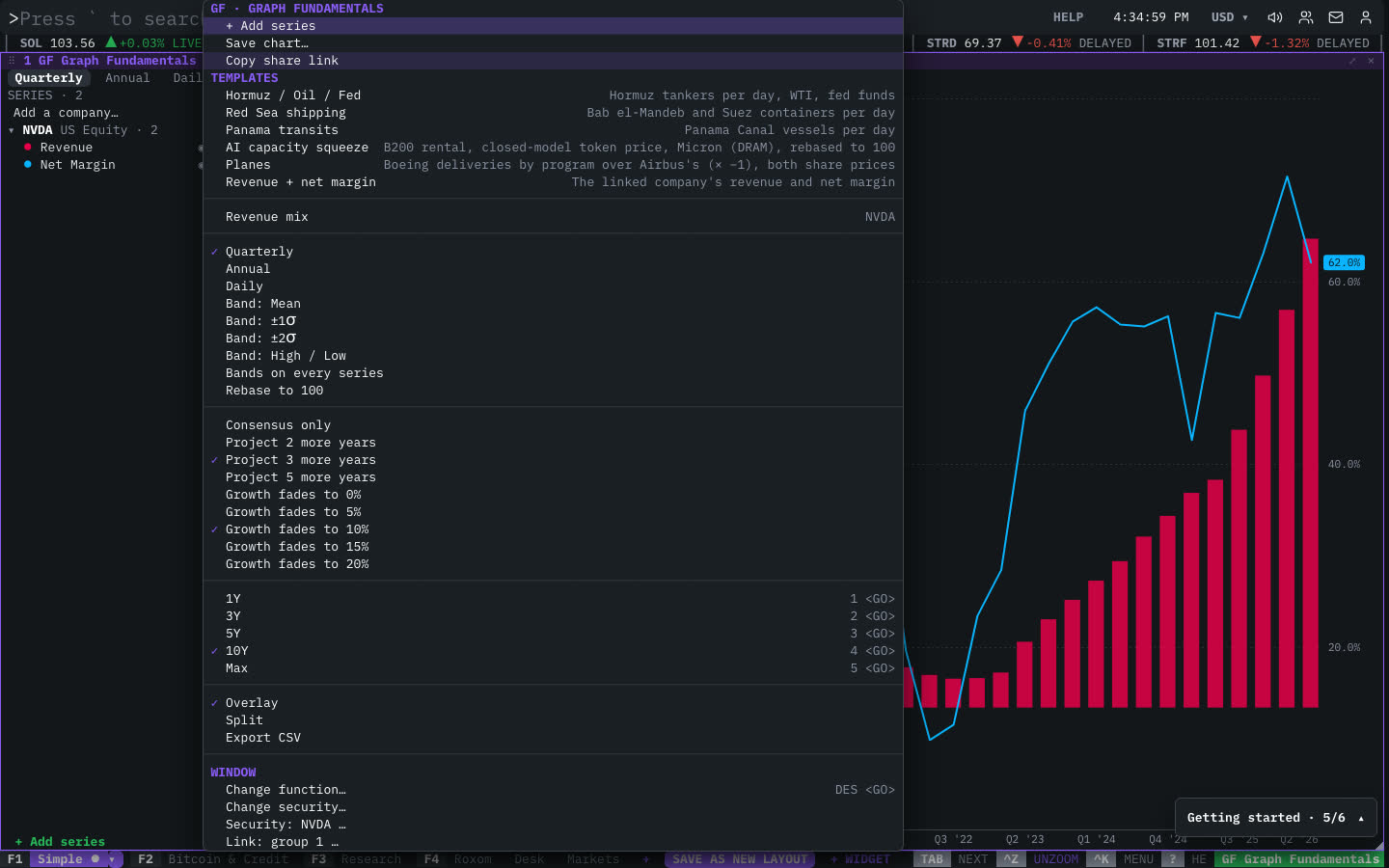Choose the 10Y range option

(553, 651)
